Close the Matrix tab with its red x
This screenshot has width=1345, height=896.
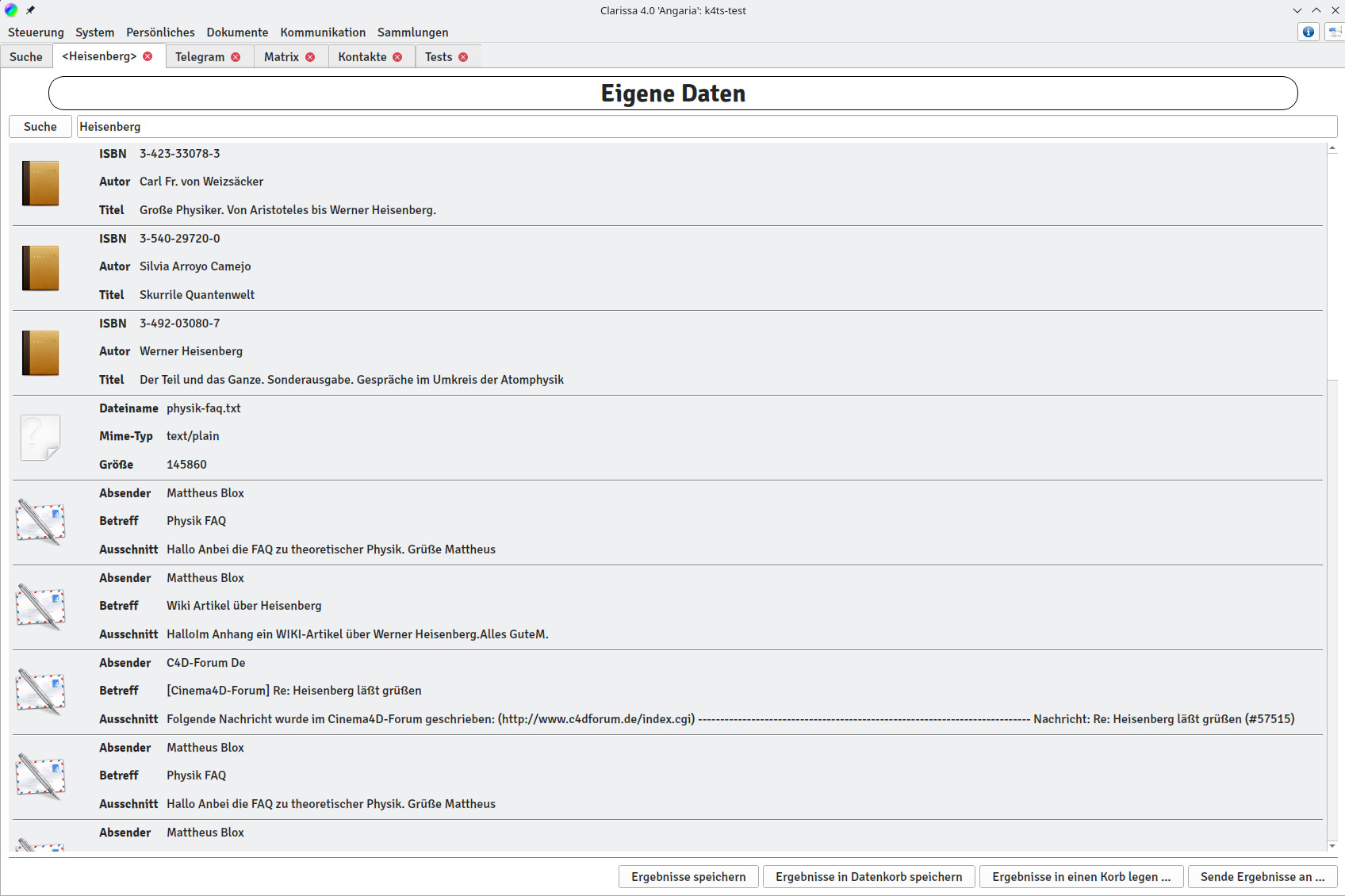(310, 57)
